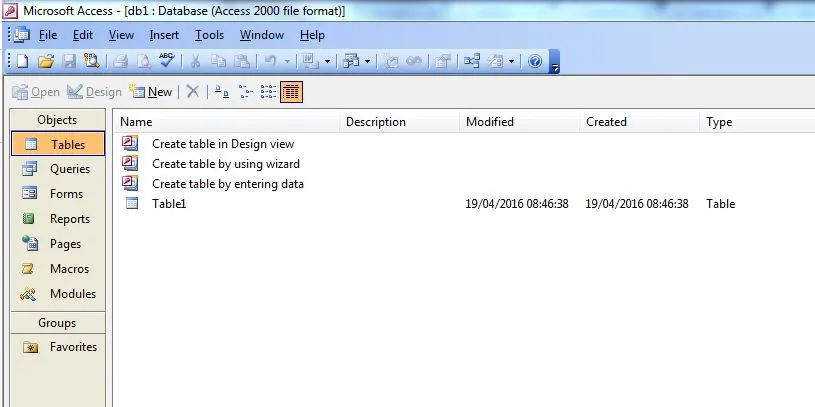Screen dimensions: 815x407
Task: Open the File menu
Action: pyautogui.click(x=48, y=35)
